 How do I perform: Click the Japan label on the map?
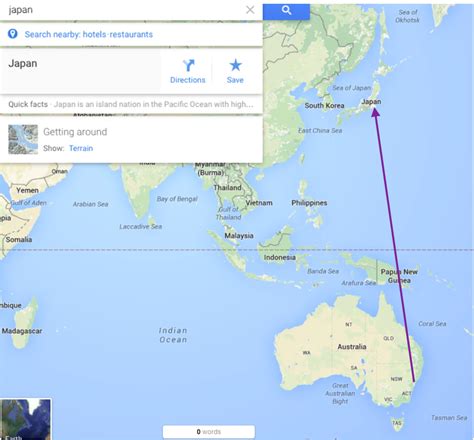(x=371, y=102)
